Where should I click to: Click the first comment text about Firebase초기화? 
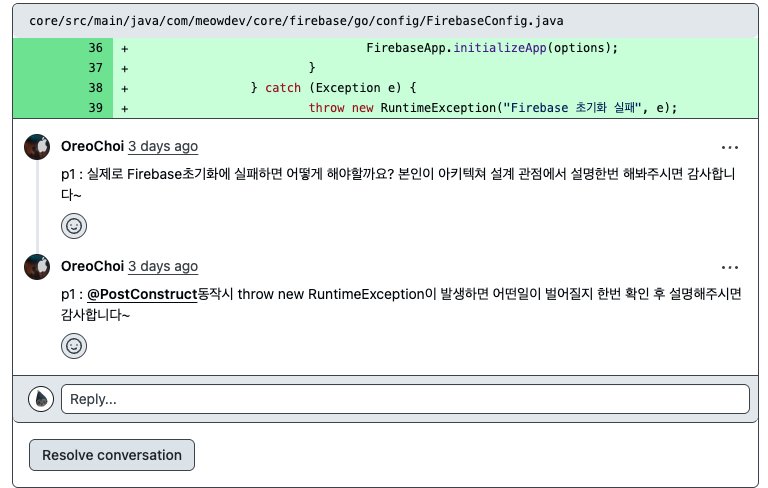(398, 184)
